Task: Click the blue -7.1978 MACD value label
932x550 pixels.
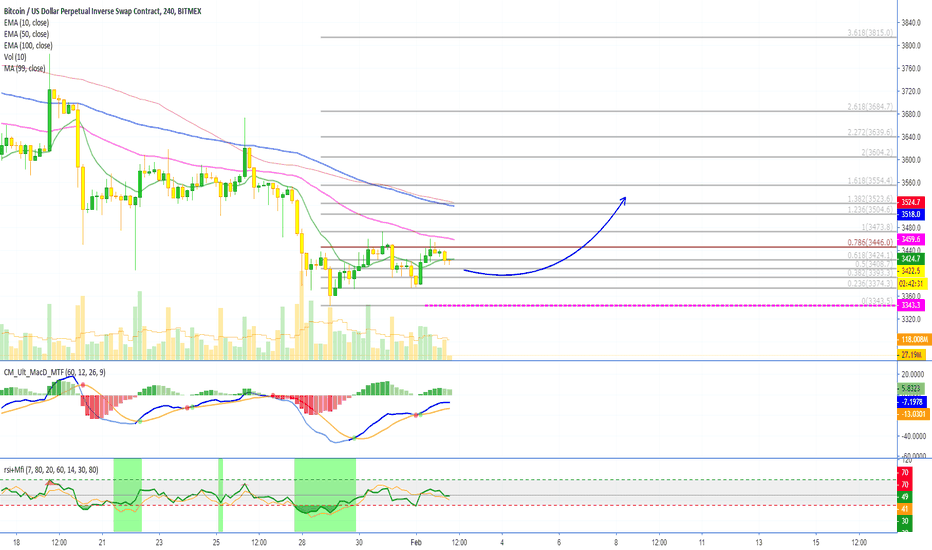Action: [x=912, y=402]
